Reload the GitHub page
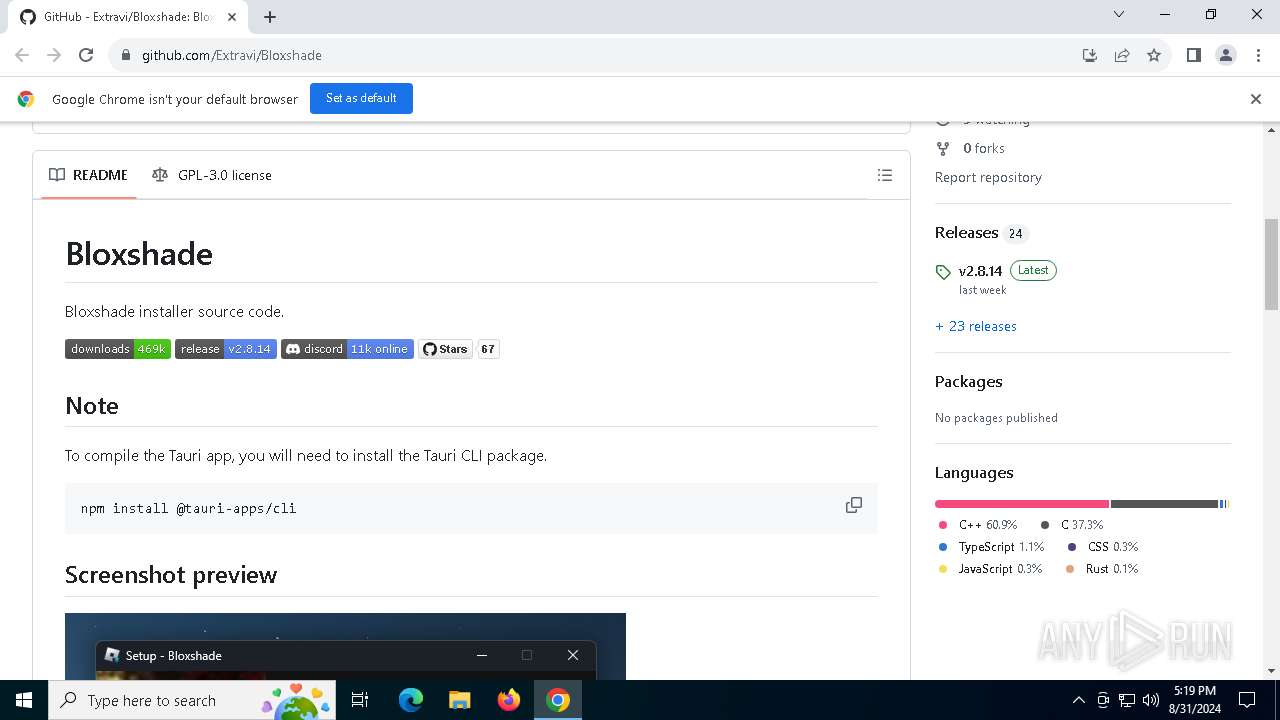The height and width of the screenshot is (720, 1280). click(x=86, y=55)
